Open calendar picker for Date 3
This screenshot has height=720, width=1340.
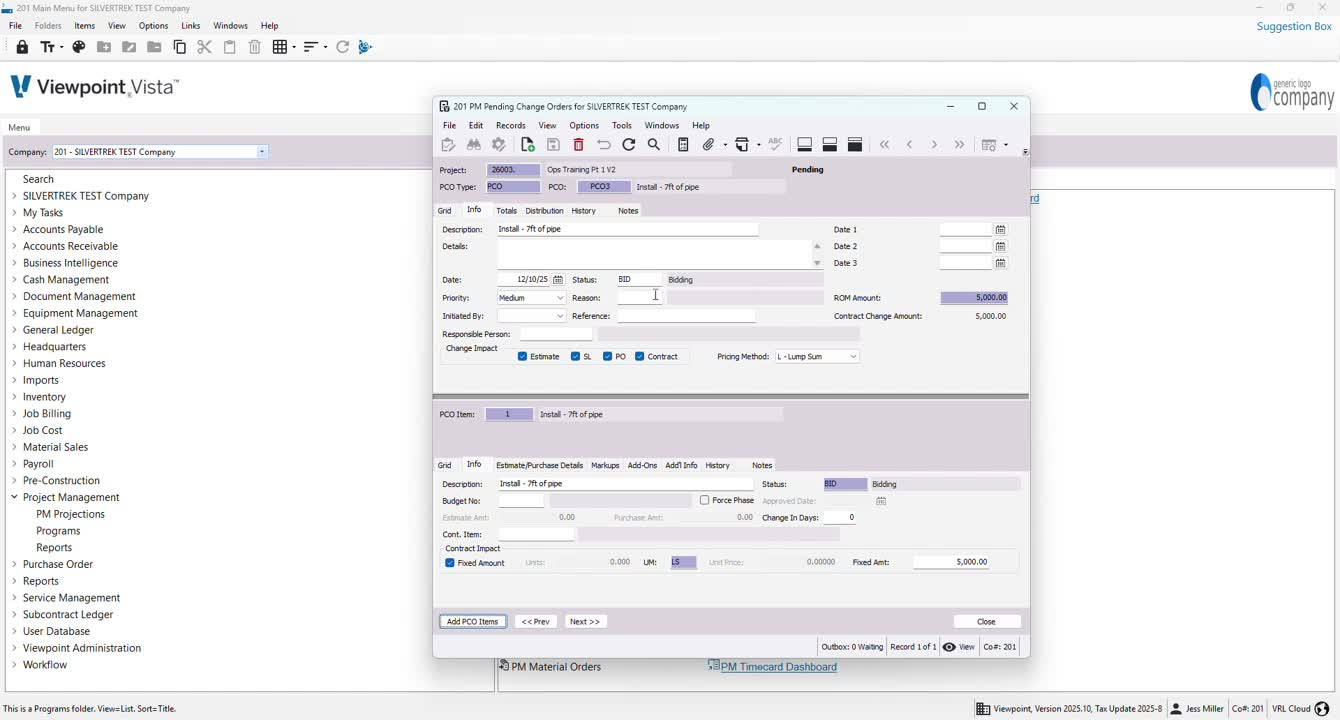point(1000,263)
